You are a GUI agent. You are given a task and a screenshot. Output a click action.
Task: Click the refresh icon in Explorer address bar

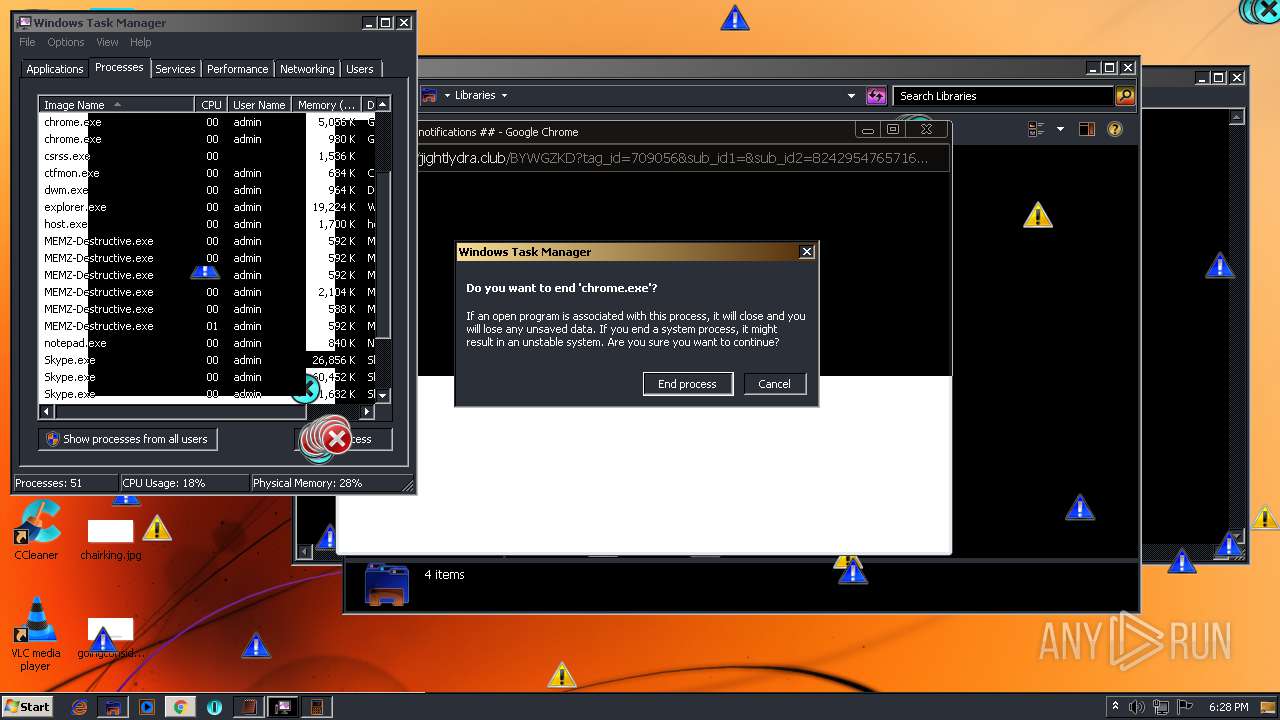876,96
